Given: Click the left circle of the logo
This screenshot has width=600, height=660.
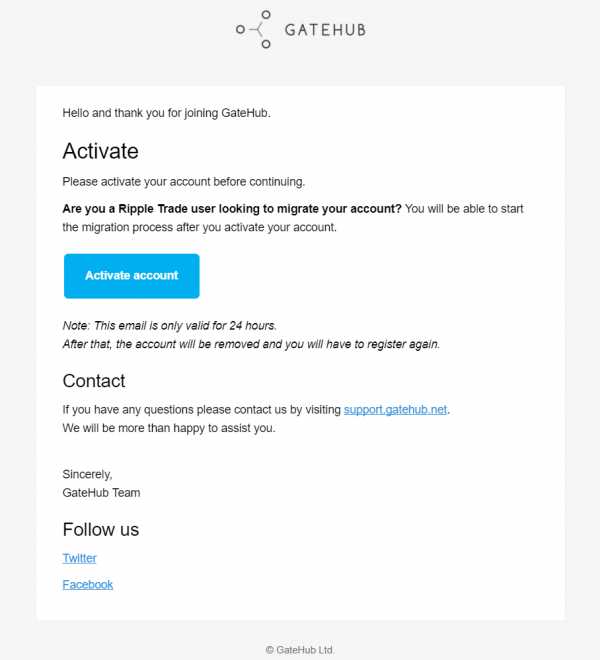Looking at the screenshot, I should coord(240,29).
